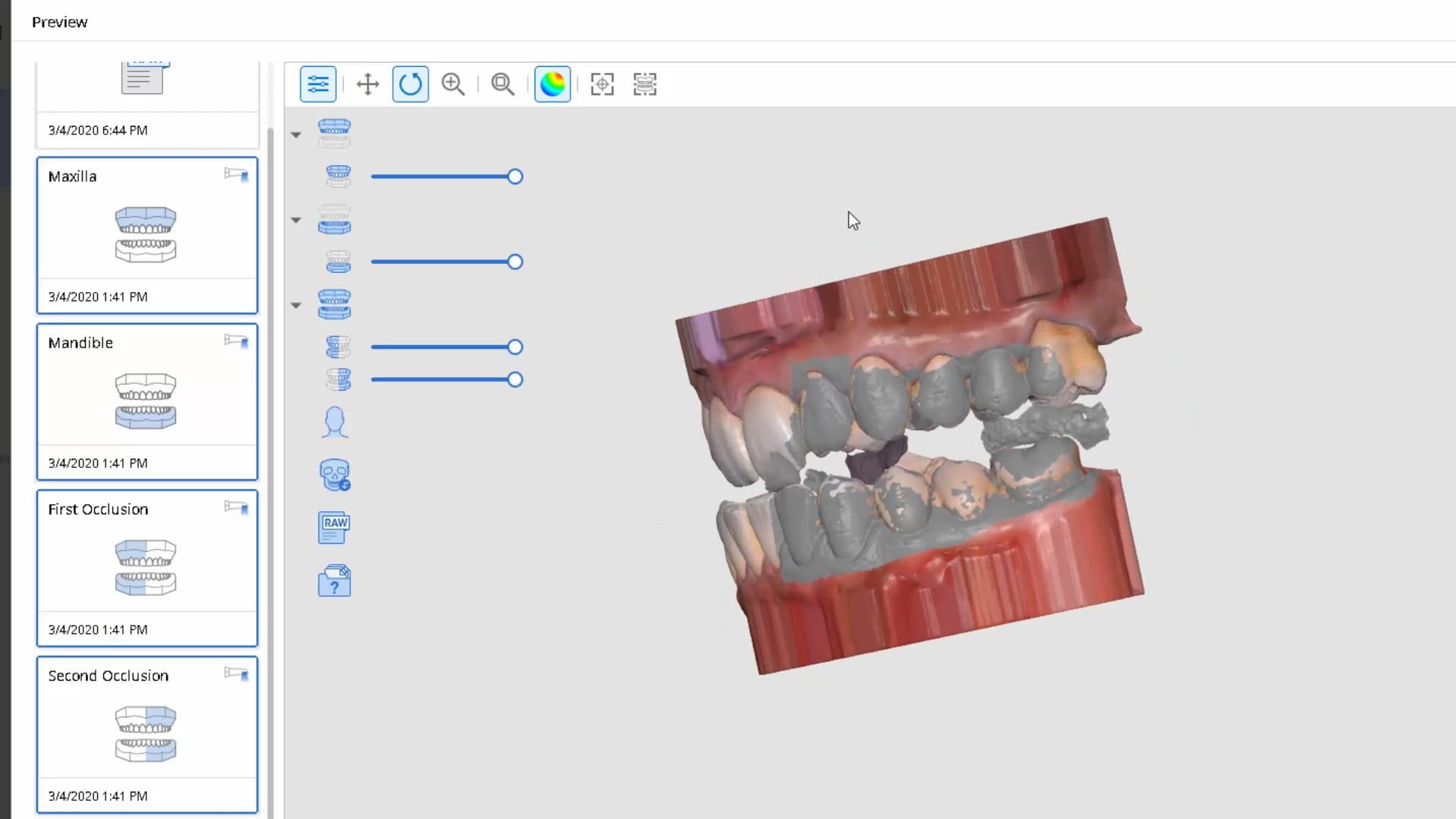Toggle the First Occlusion scan visibility
The image size is (1456, 819).
[338, 347]
